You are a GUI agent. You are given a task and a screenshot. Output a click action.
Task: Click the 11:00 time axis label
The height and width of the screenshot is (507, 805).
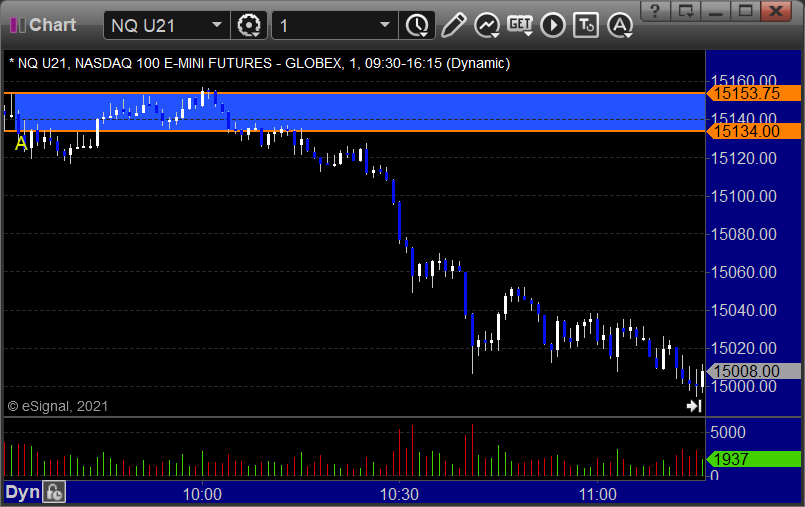click(598, 495)
